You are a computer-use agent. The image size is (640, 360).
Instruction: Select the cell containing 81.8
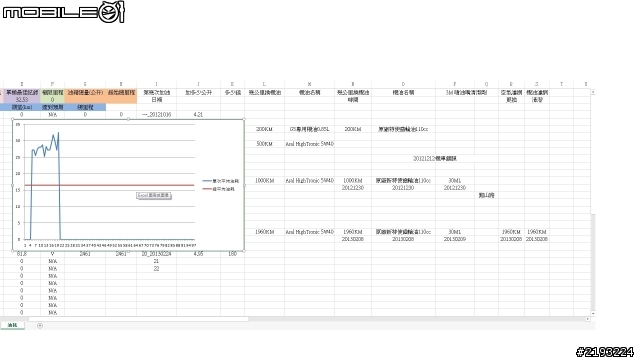[x=22, y=254]
